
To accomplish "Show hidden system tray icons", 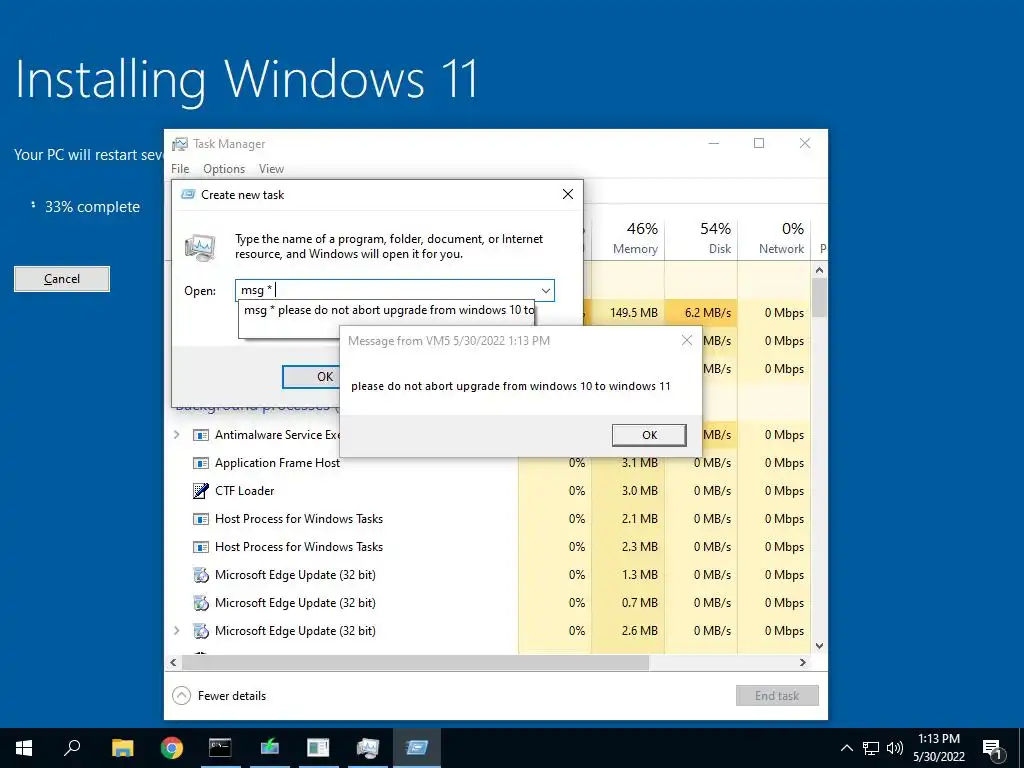I will [x=846, y=748].
